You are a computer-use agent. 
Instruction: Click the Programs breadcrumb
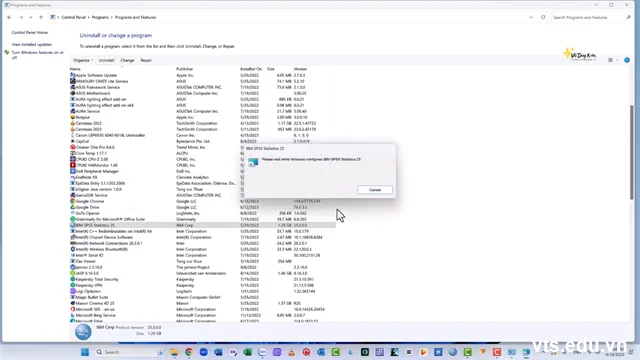point(100,18)
